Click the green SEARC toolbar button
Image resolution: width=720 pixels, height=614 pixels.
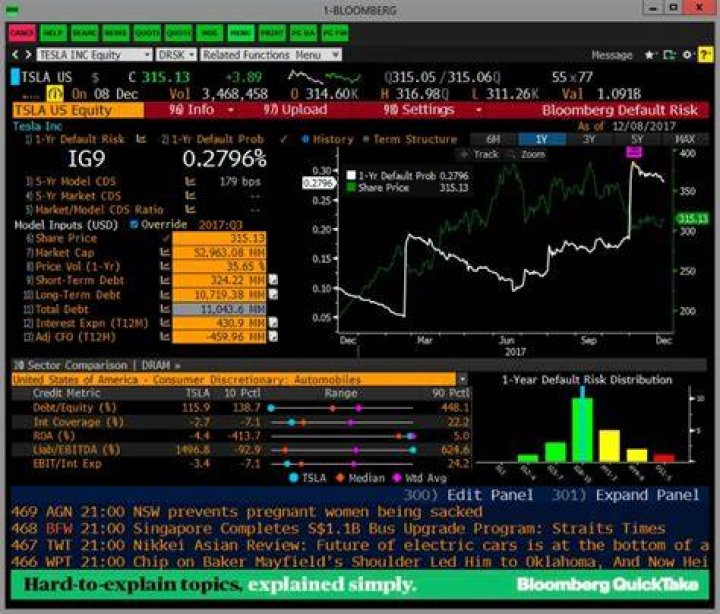(x=84, y=33)
